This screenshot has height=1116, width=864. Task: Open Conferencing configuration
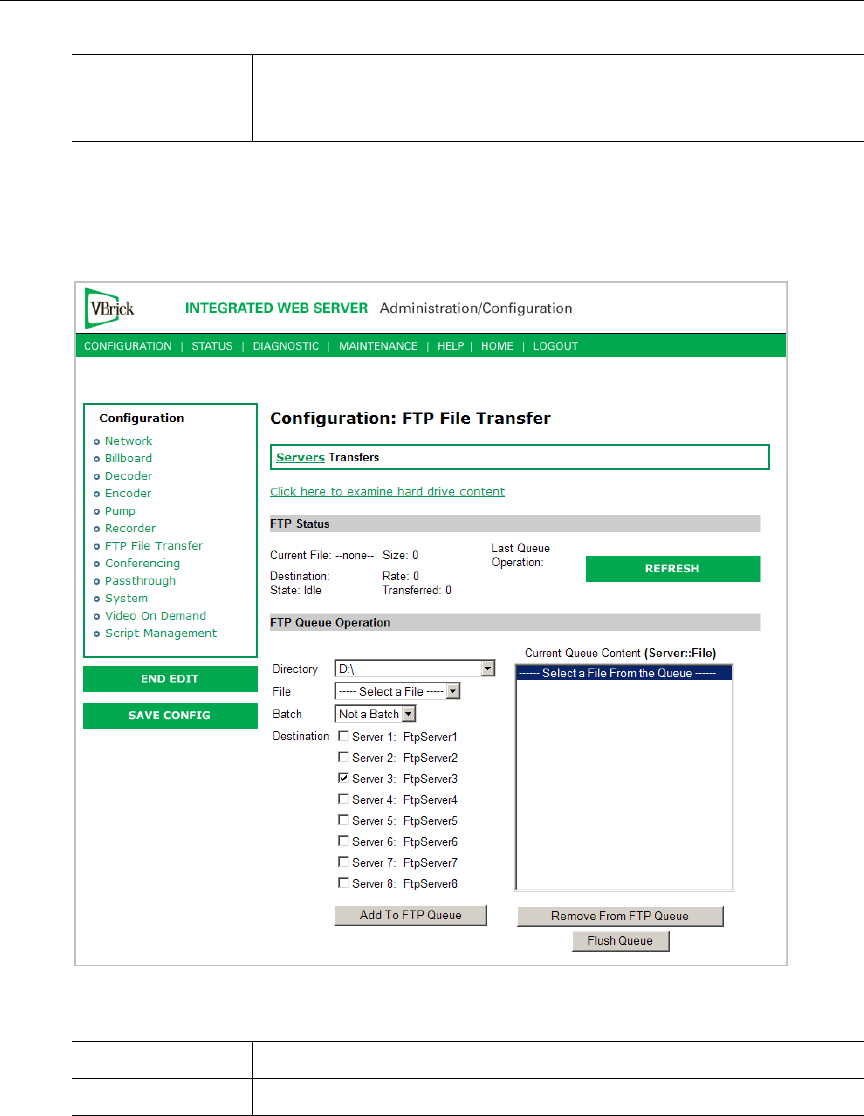[142, 563]
